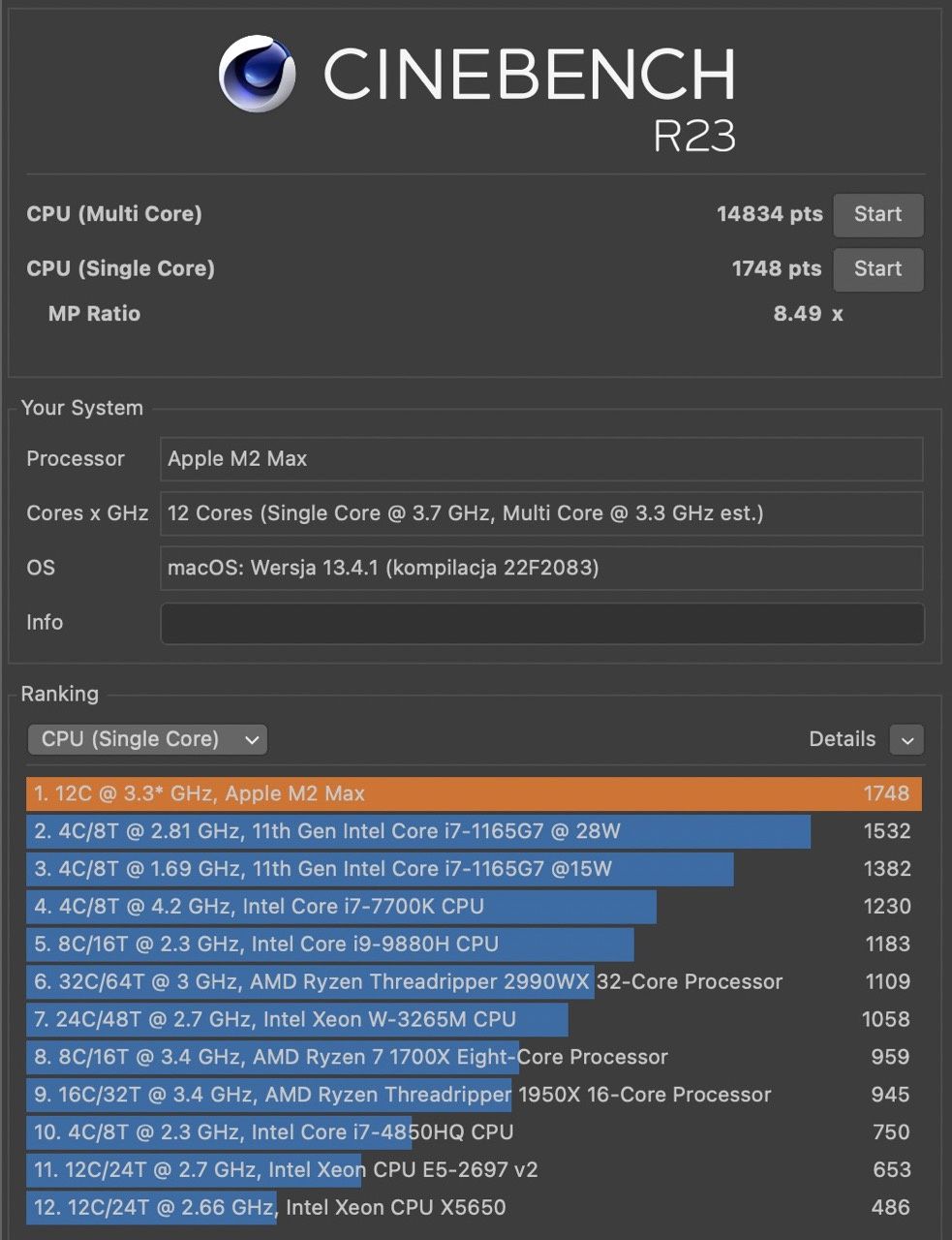Click the score 486 in ranking list
The height and width of the screenshot is (1240, 952).
point(890,1208)
